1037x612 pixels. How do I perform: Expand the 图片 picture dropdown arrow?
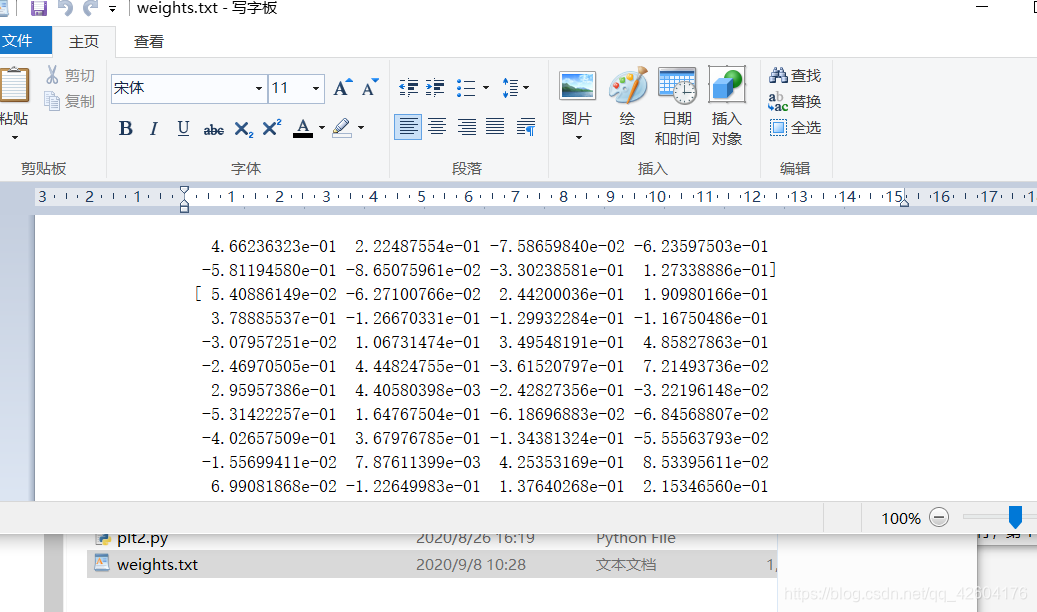[579, 138]
